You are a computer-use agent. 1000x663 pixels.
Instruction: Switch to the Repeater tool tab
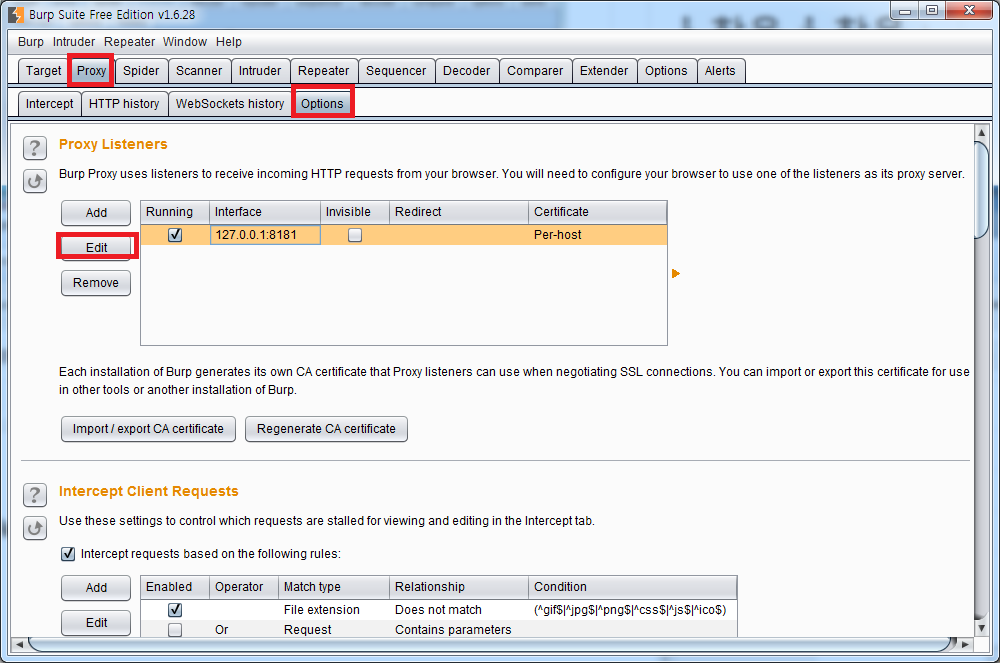coord(323,71)
